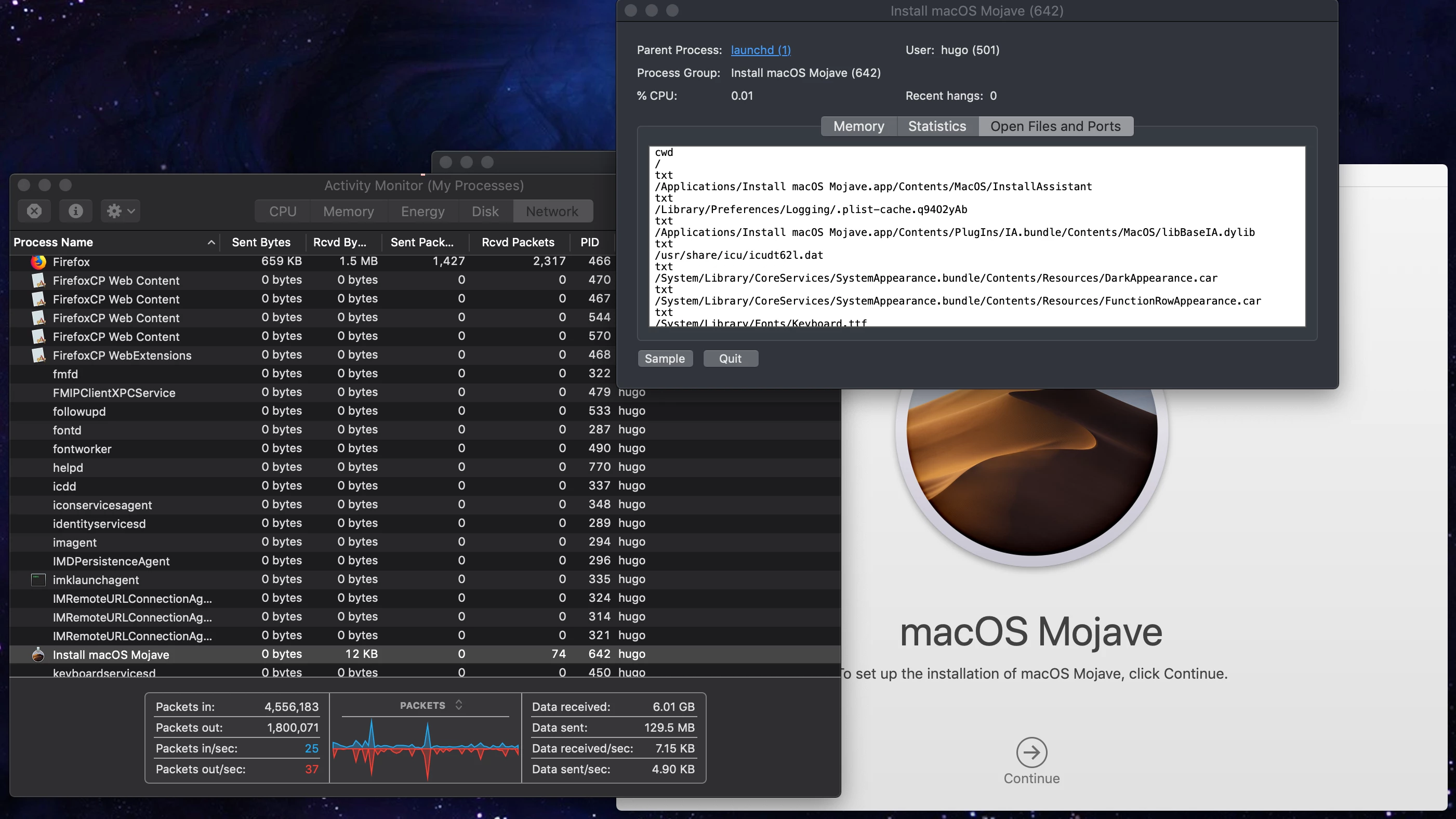This screenshot has height=819, width=1456.
Task: Select the Network tab
Action: pos(552,212)
